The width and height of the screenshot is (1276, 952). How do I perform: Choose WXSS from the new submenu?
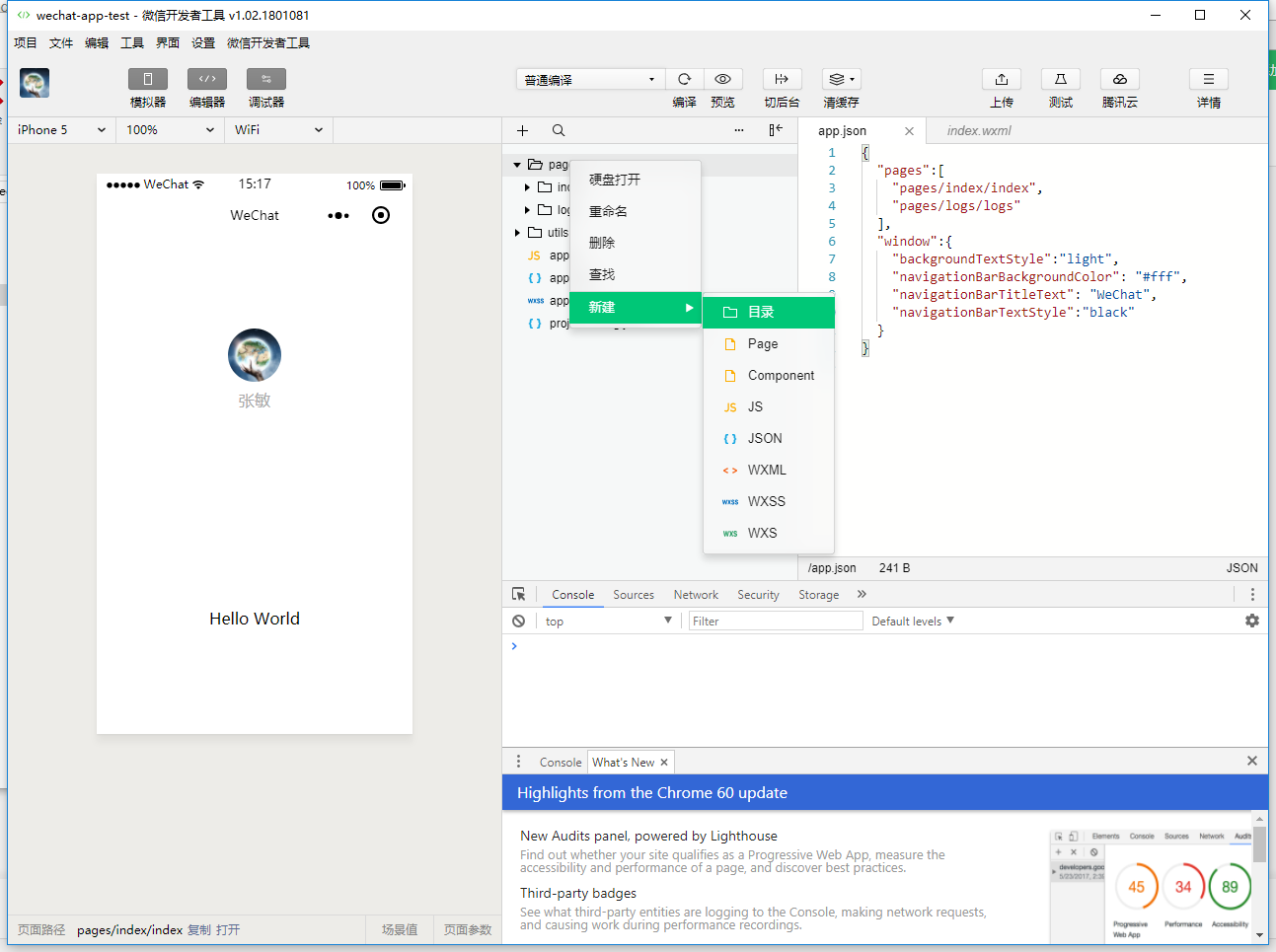tap(769, 501)
